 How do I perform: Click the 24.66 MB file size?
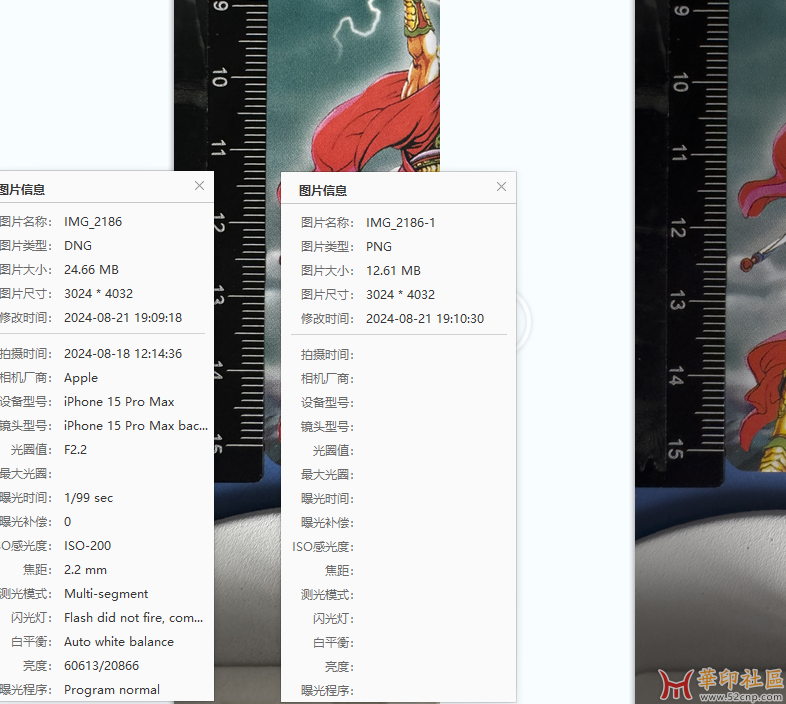coord(91,270)
